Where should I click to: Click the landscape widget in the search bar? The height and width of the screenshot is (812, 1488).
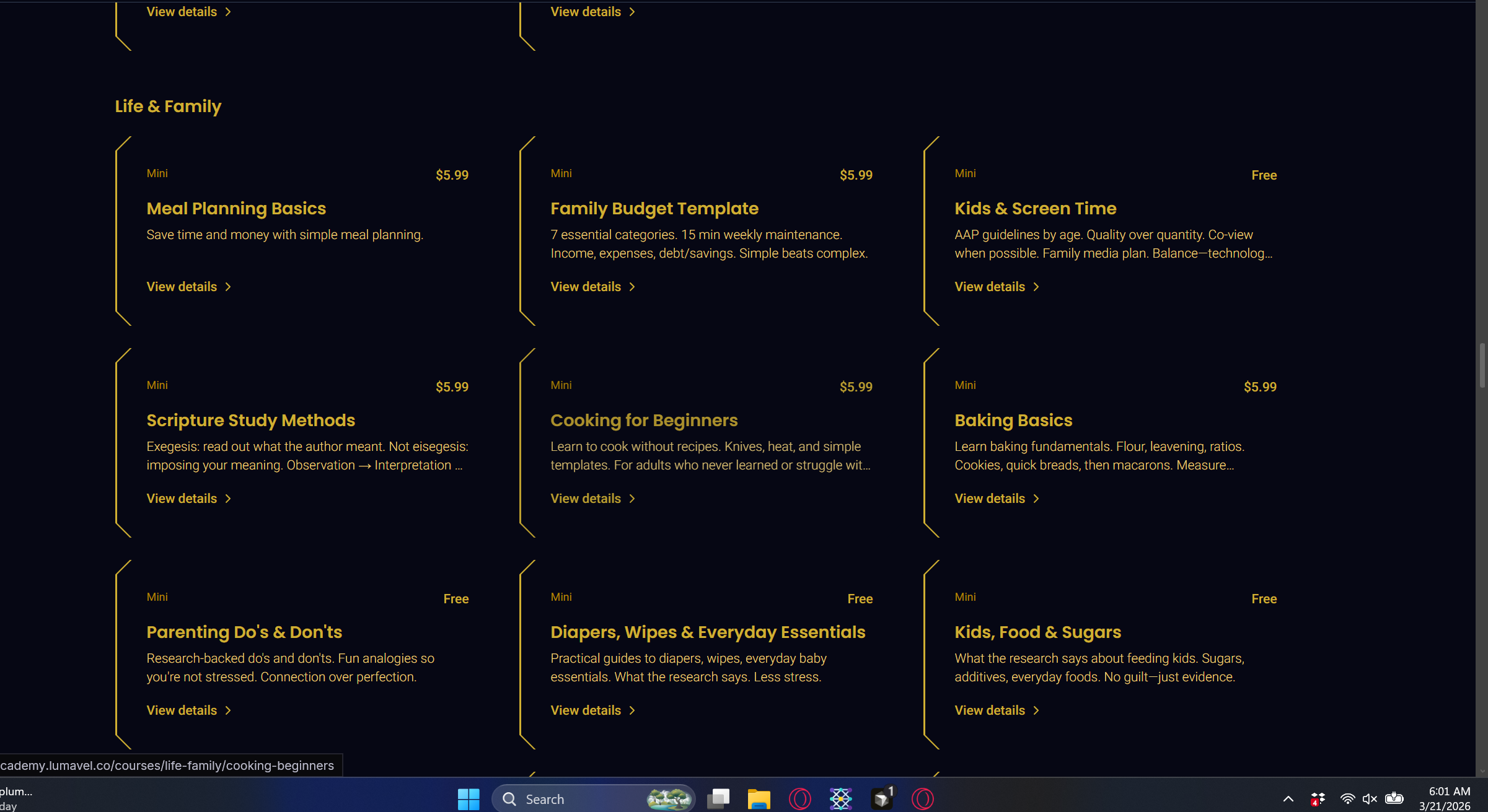667,798
